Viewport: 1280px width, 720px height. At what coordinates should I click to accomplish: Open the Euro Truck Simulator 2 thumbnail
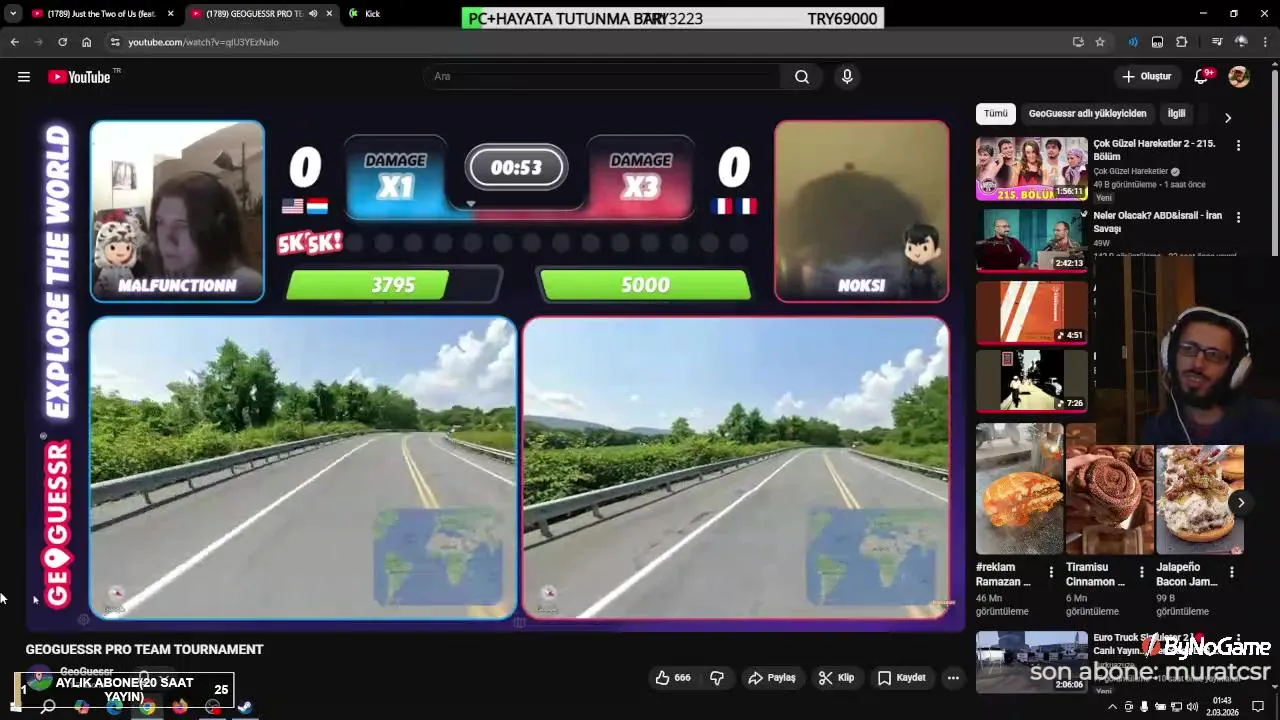[x=1032, y=662]
